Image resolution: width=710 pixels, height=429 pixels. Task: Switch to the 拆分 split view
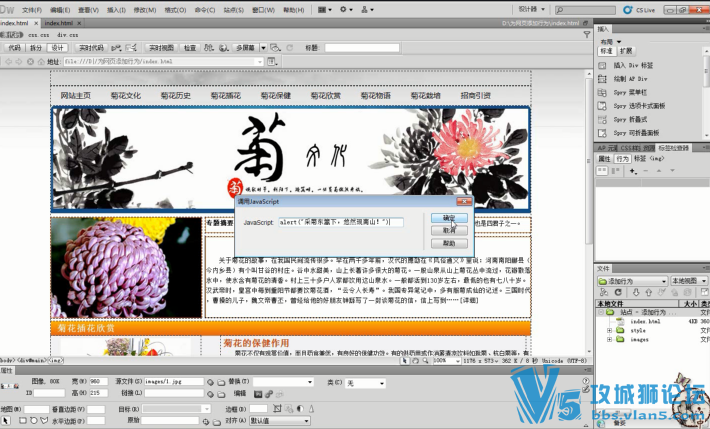[x=36, y=48]
